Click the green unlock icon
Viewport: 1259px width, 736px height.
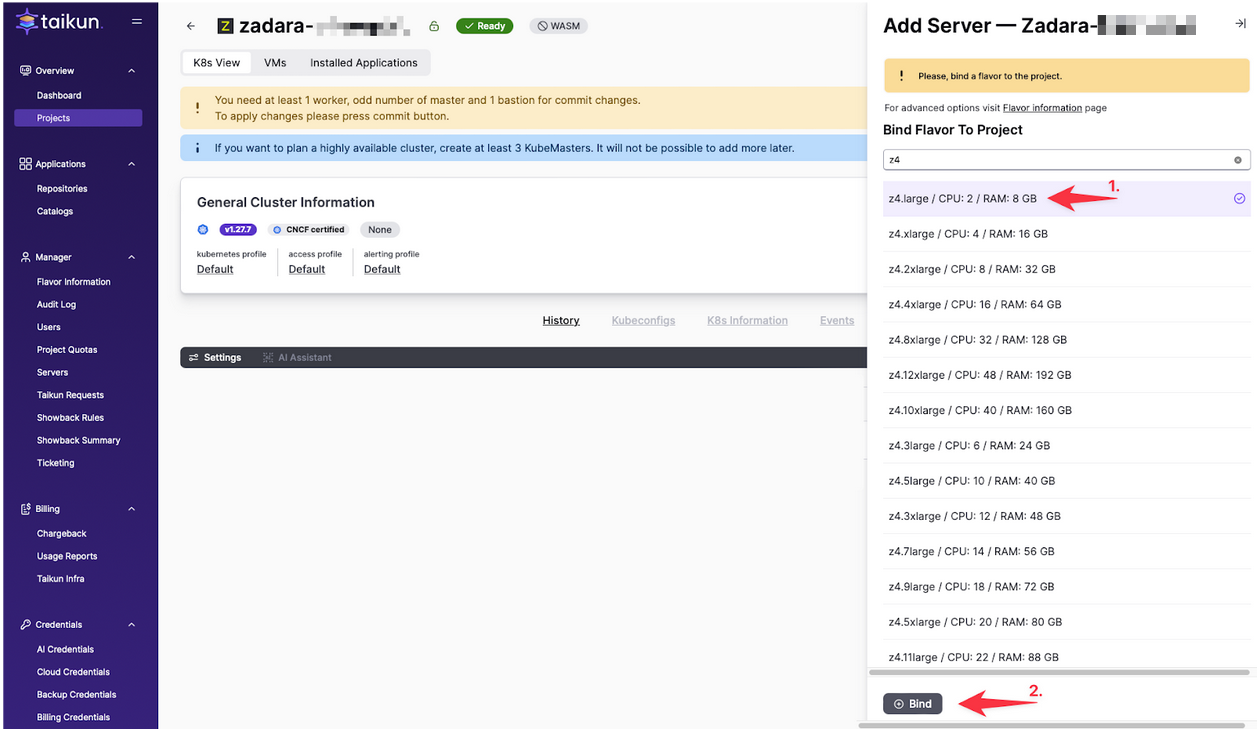click(x=434, y=26)
